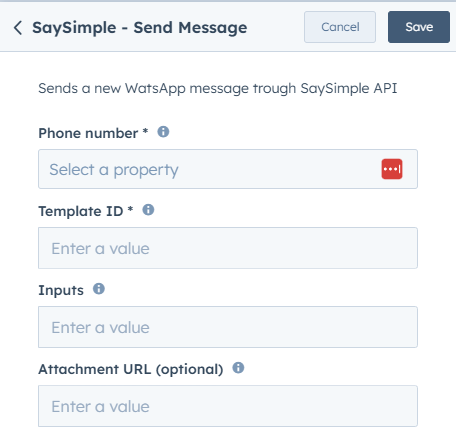The image size is (456, 445).
Task: Focus the Inputs value field
Action: 228,327
